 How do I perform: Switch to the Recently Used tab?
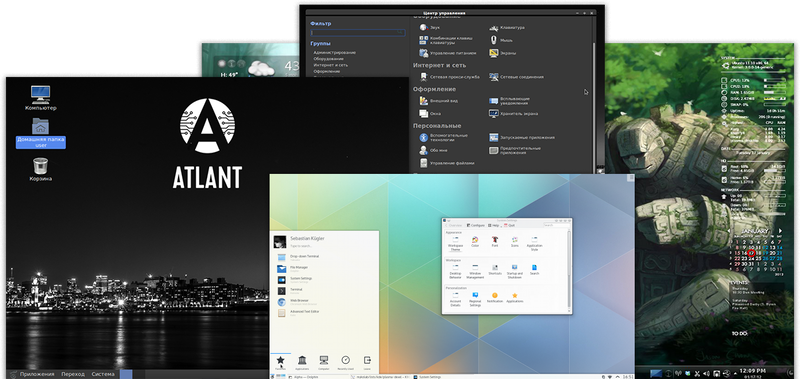[x=345, y=363]
